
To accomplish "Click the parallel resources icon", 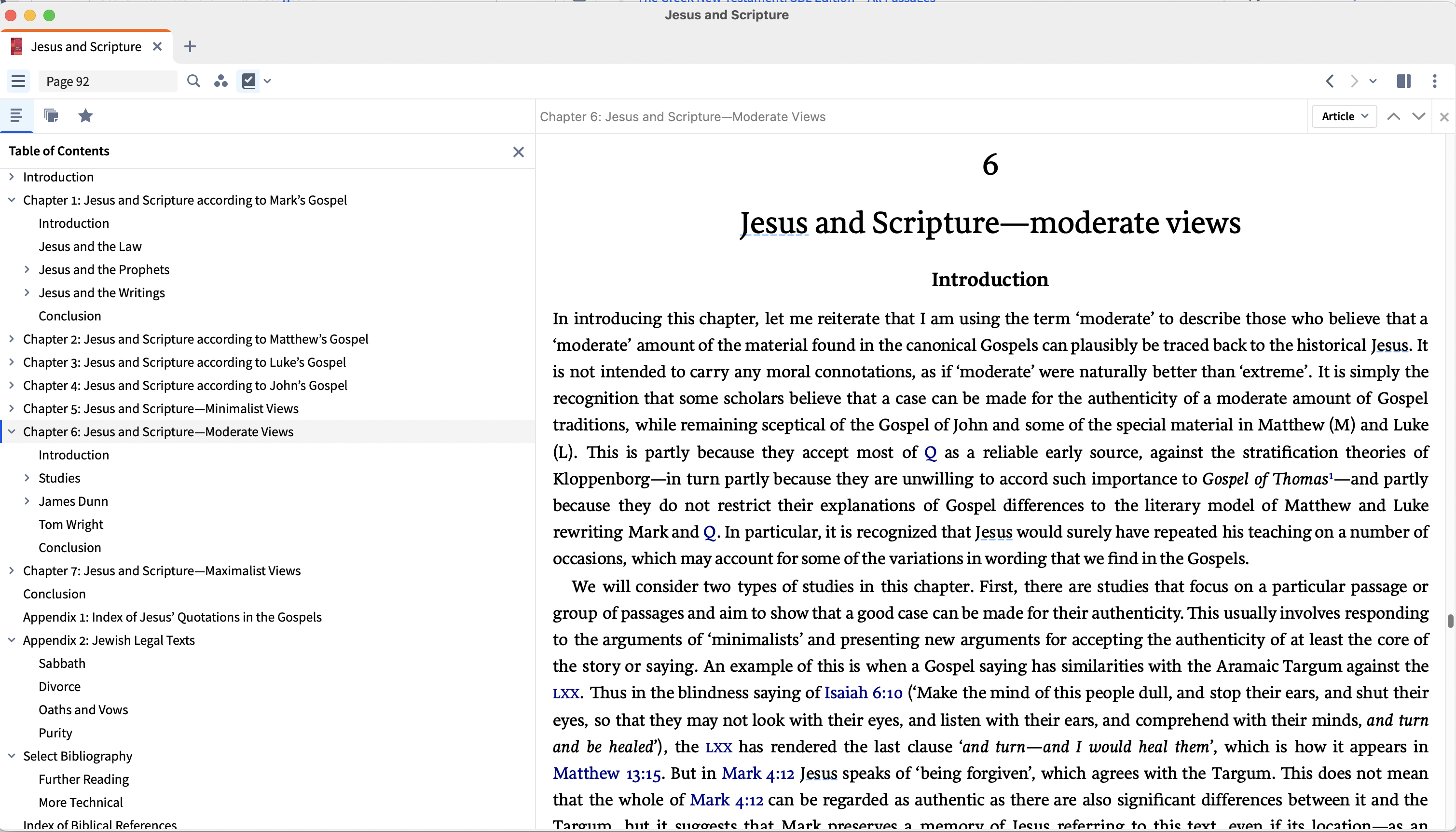I will click(x=221, y=81).
